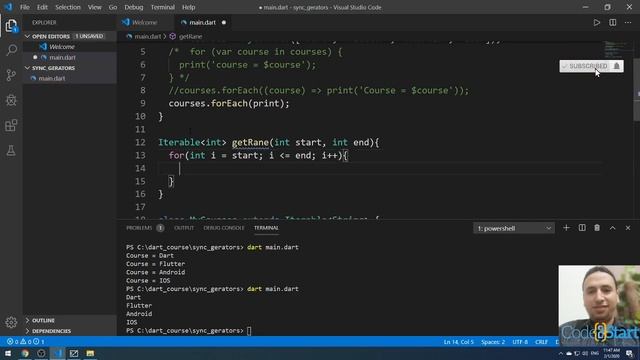Collapse the SYNC_GERATORS folder section

pyautogui.click(x=69, y=68)
